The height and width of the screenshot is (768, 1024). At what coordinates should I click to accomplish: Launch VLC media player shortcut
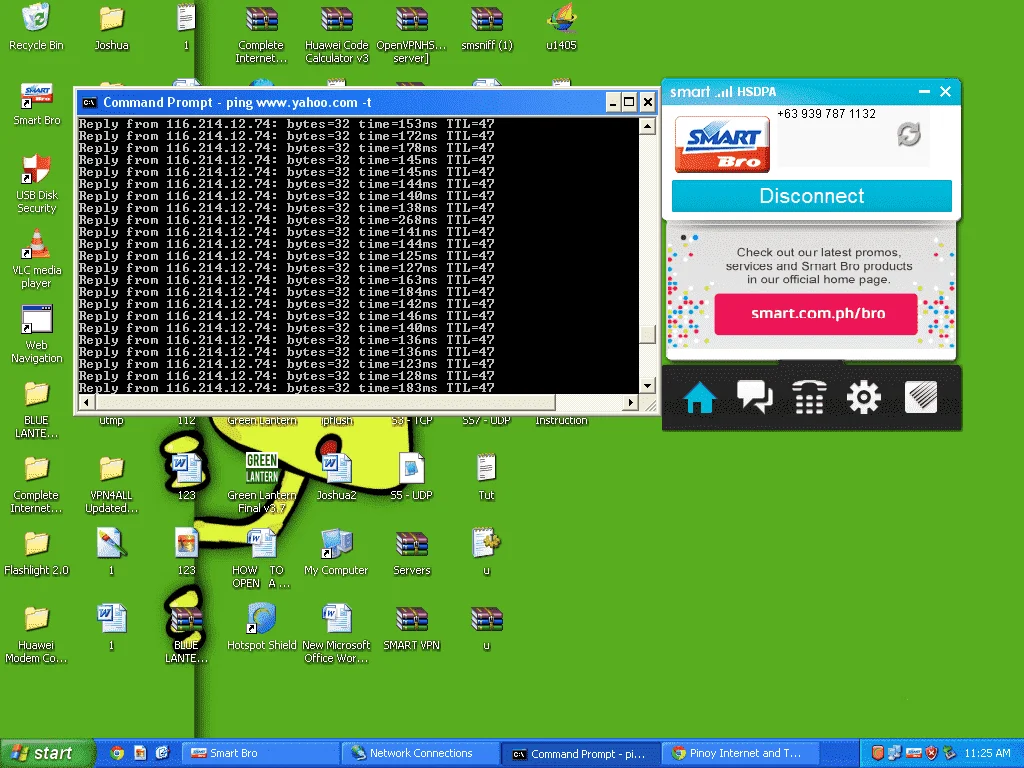click(x=37, y=259)
